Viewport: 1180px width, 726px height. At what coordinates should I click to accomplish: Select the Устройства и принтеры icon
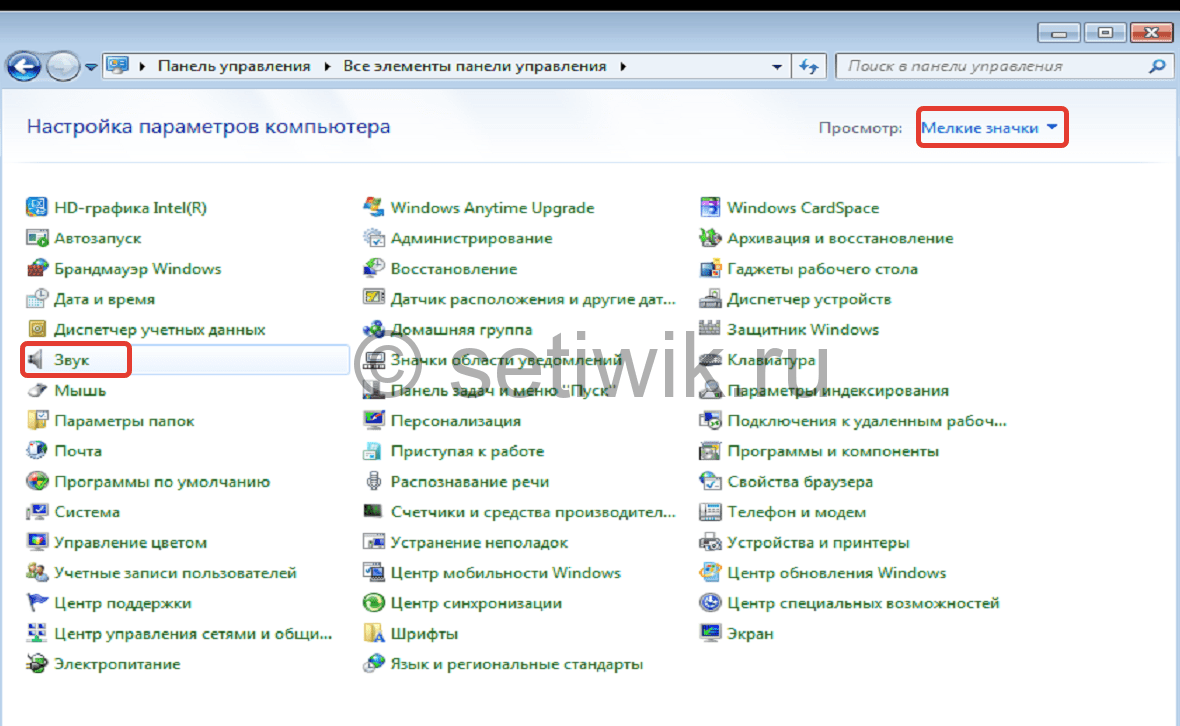coord(710,542)
